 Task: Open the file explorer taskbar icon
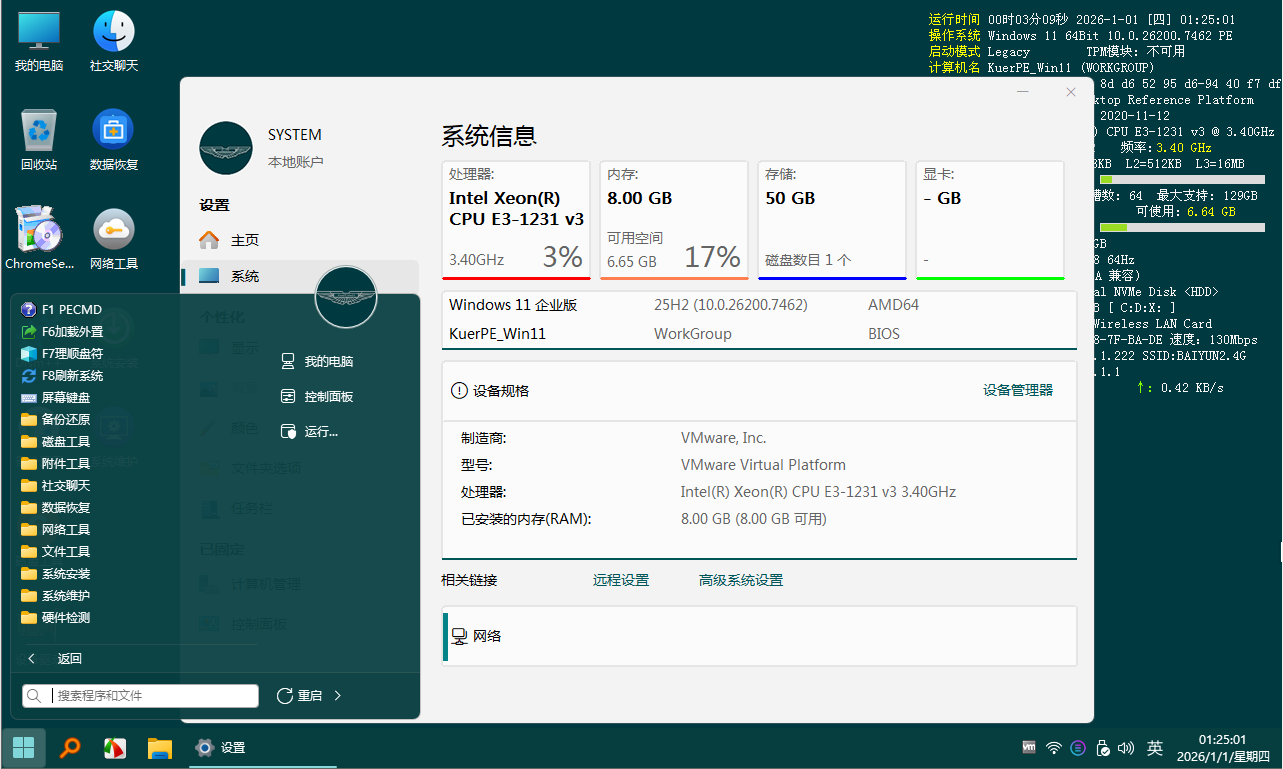(160, 747)
